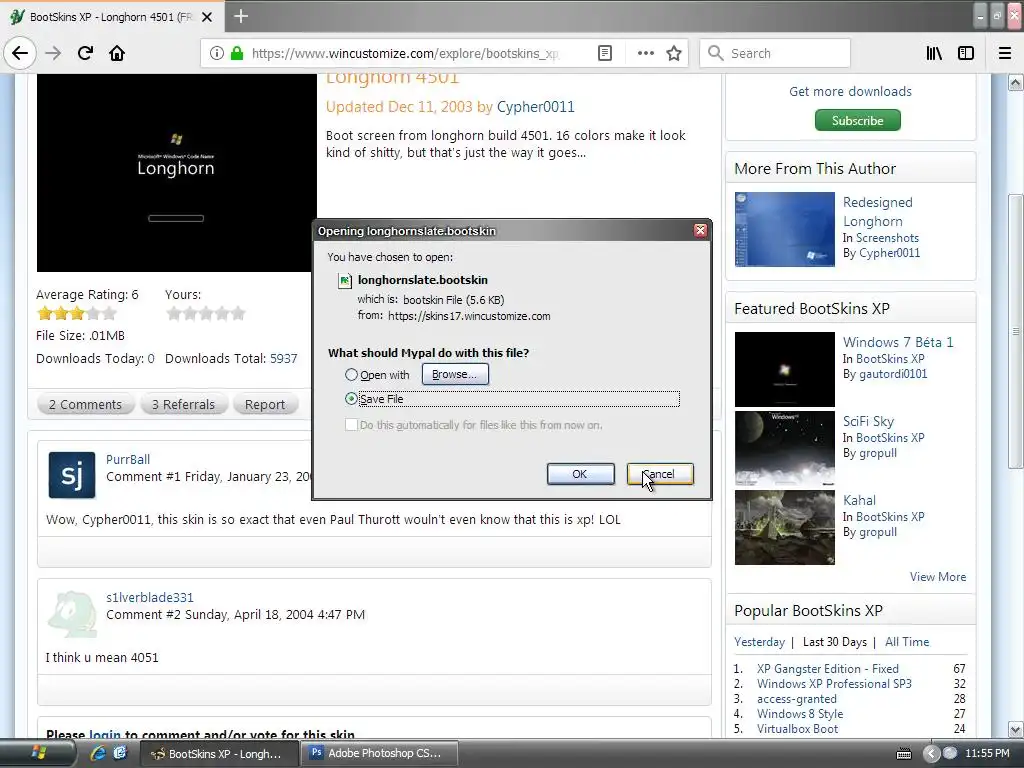Open the Windows 7 Béta 1 thumbnail
Image resolution: width=1024 pixels, height=768 pixels.
[784, 370]
